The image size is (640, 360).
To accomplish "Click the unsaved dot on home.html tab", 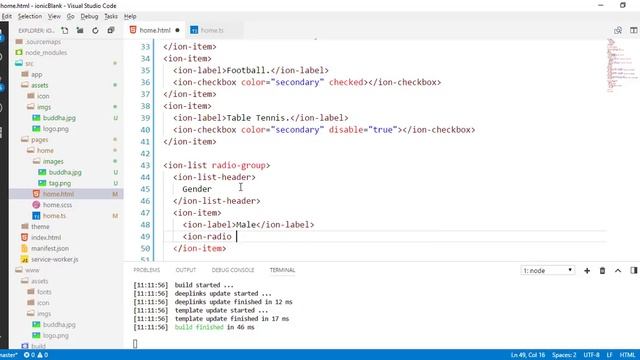I will [x=177, y=30].
